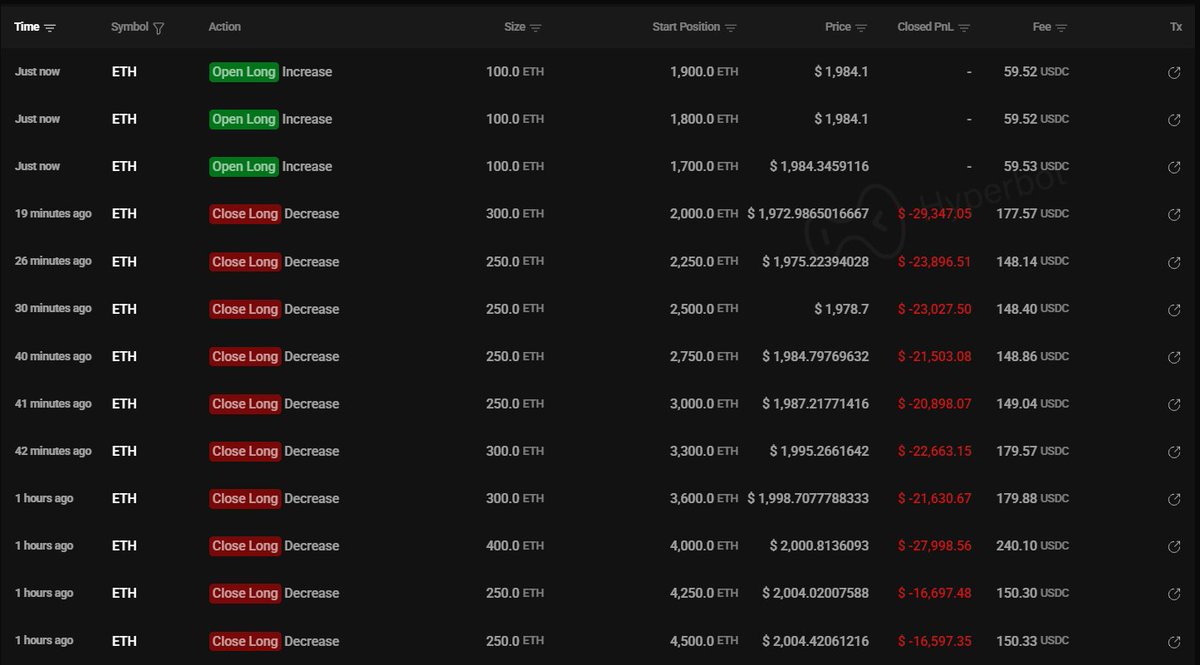Select the '40 minutes ago' time cell
This screenshot has width=1200, height=665.
pos(53,356)
